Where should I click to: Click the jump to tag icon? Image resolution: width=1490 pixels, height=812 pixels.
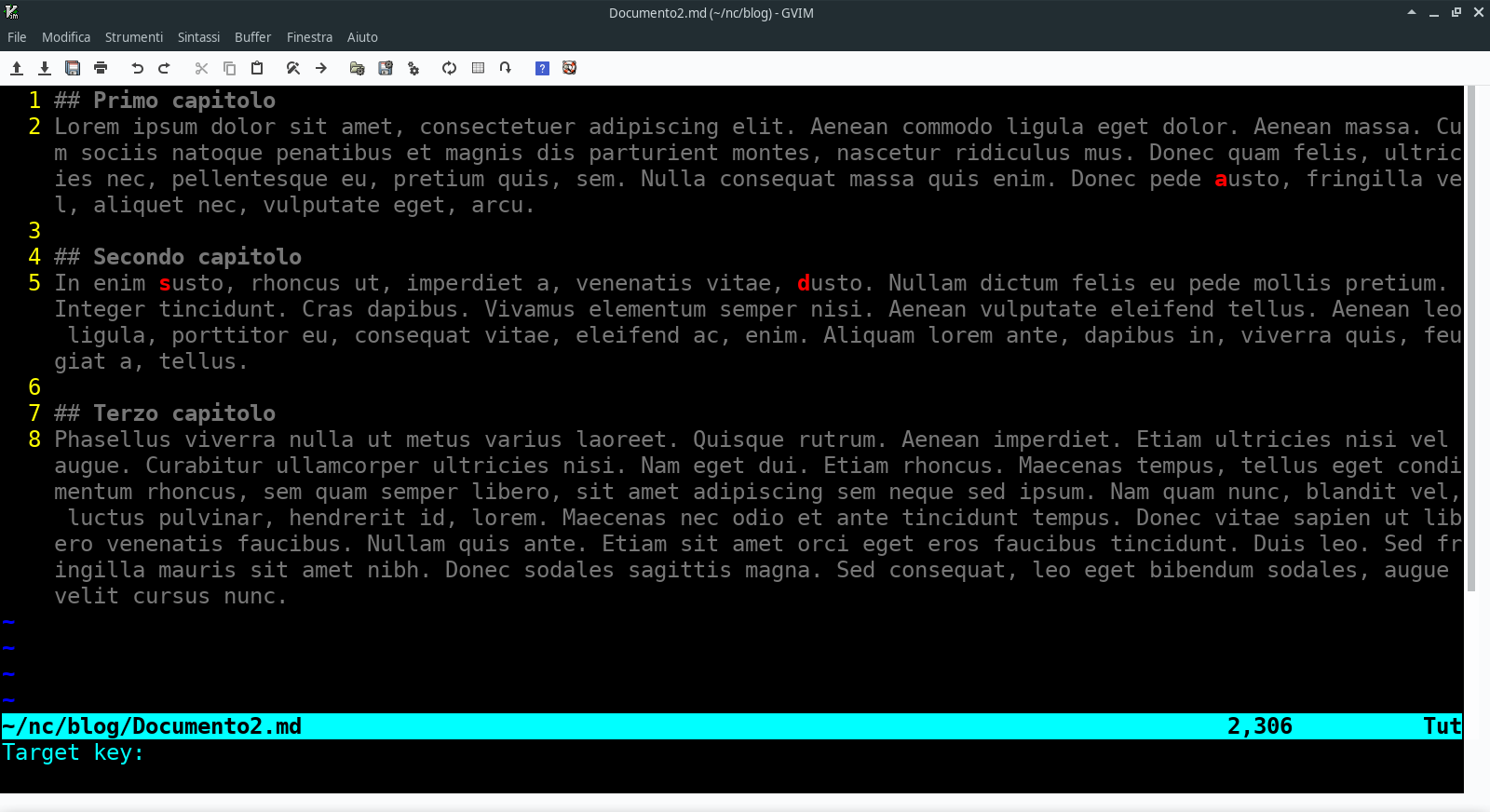pos(505,68)
